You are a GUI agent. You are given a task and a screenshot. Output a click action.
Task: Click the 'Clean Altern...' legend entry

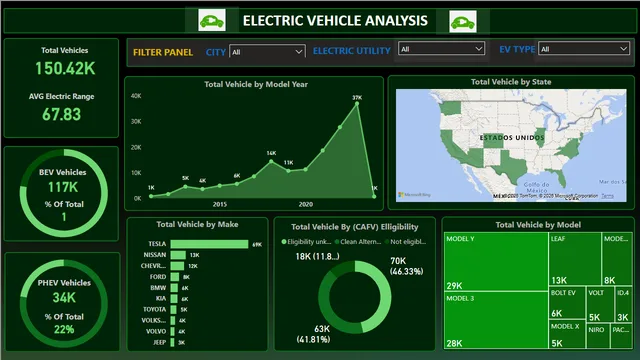(x=358, y=242)
